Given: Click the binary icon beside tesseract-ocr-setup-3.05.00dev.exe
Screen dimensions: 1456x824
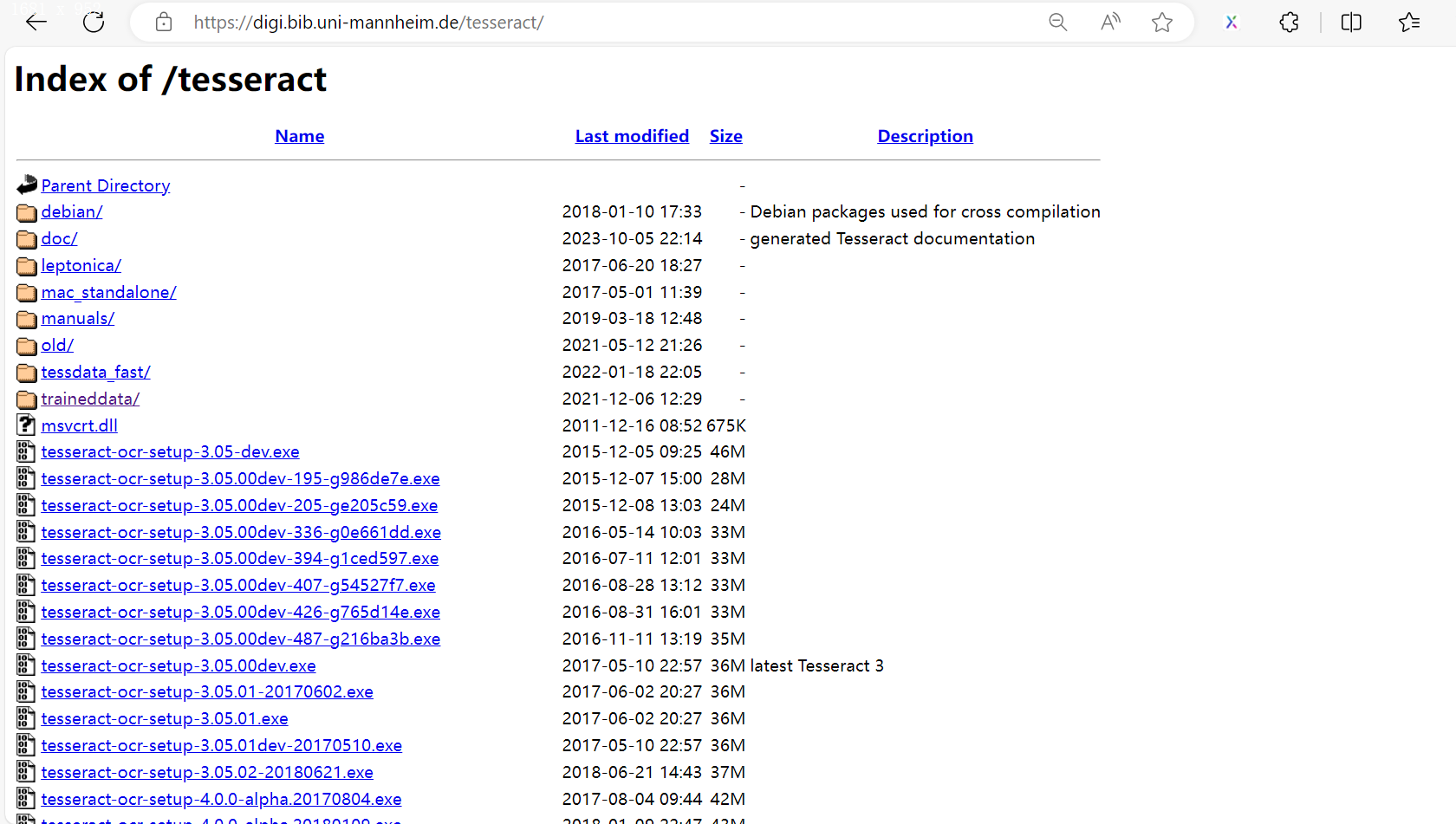Looking at the screenshot, I should click(x=26, y=665).
